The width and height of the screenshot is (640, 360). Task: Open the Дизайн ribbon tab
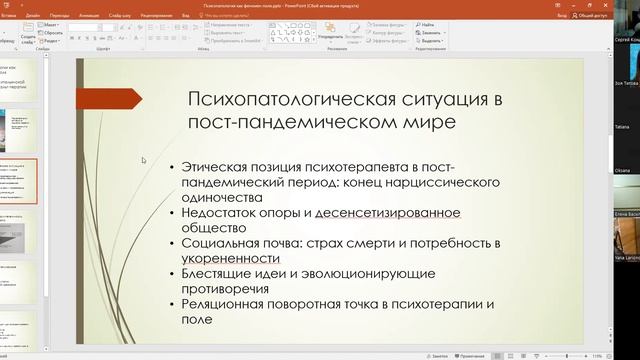click(x=33, y=16)
